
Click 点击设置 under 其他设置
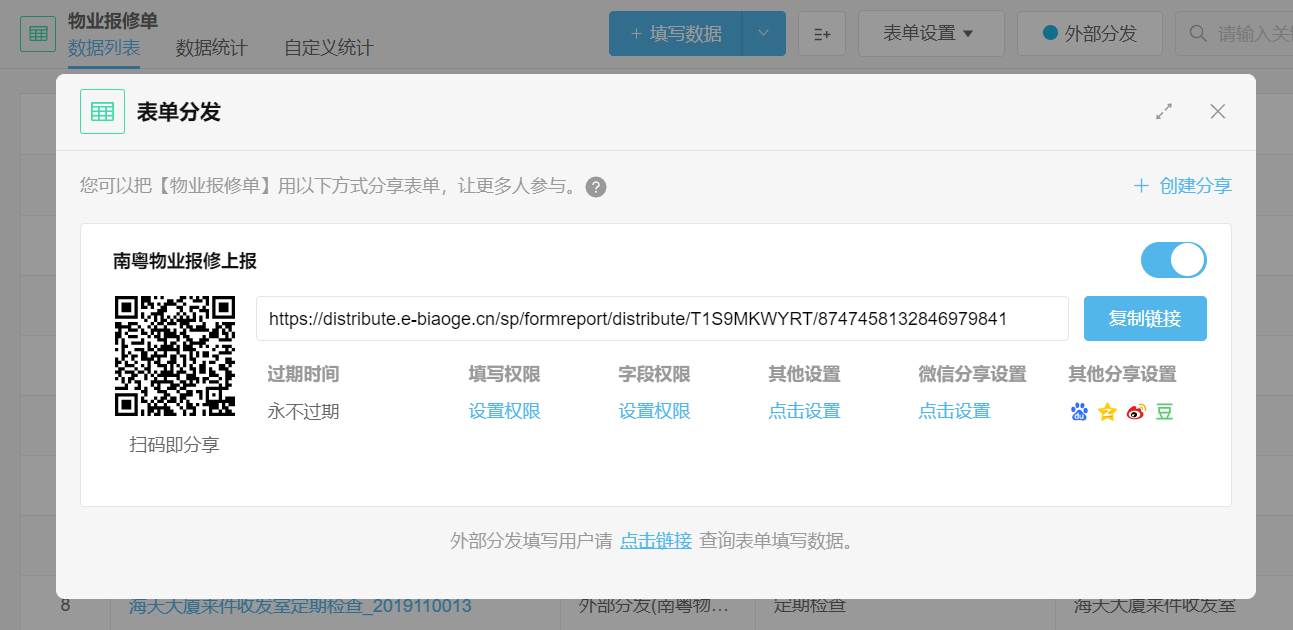pyautogui.click(x=805, y=411)
